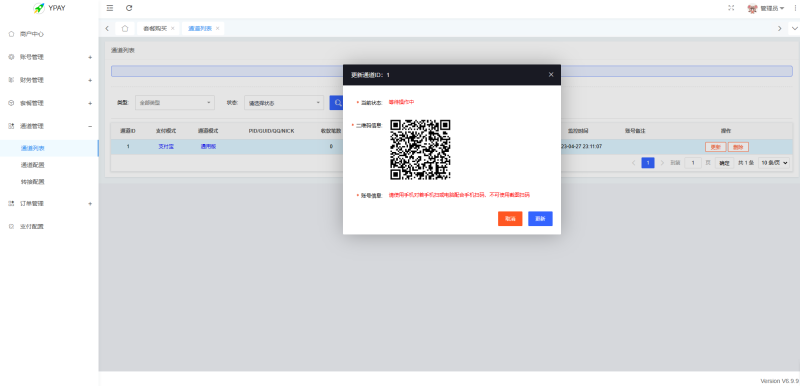The height and width of the screenshot is (386, 800).
Task: Select the 通道列表 tab
Action: (200, 29)
